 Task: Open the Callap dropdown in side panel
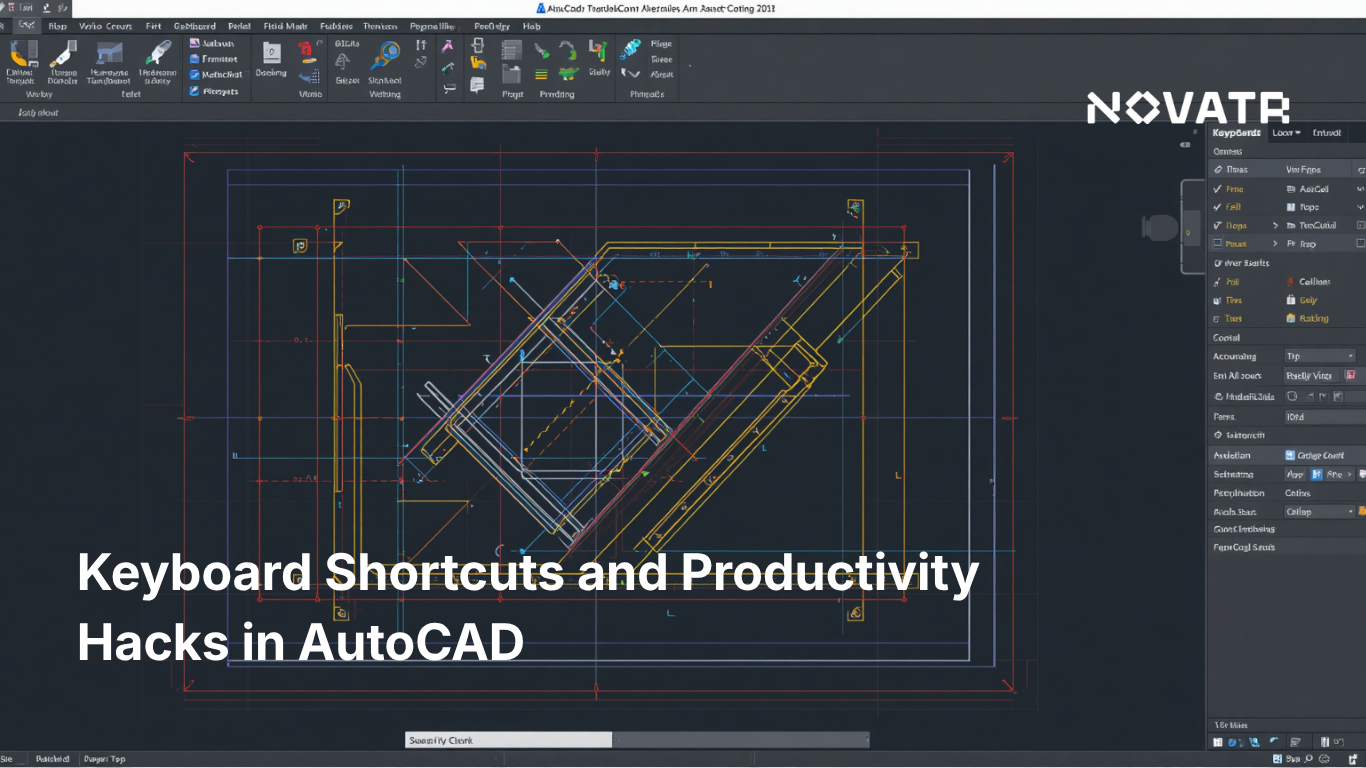click(1319, 512)
